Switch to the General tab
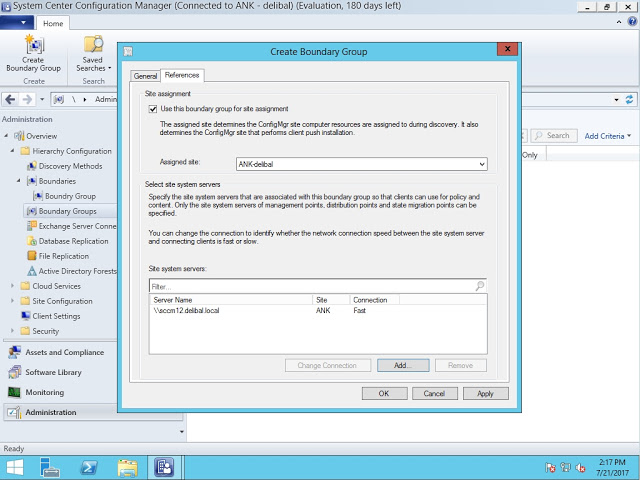This screenshot has width=640, height=480. coord(145,75)
